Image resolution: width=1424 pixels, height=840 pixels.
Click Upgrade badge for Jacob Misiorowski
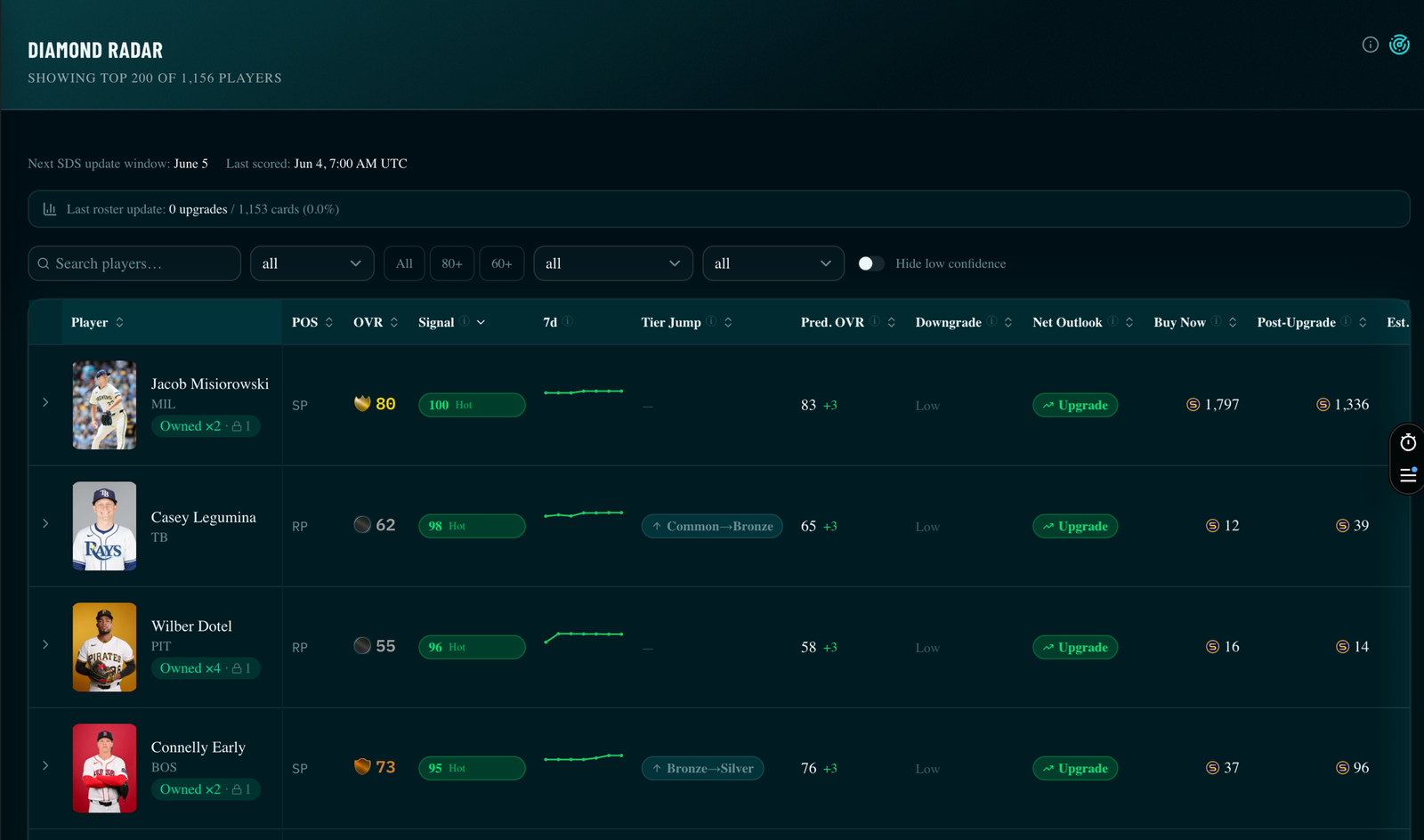point(1075,405)
